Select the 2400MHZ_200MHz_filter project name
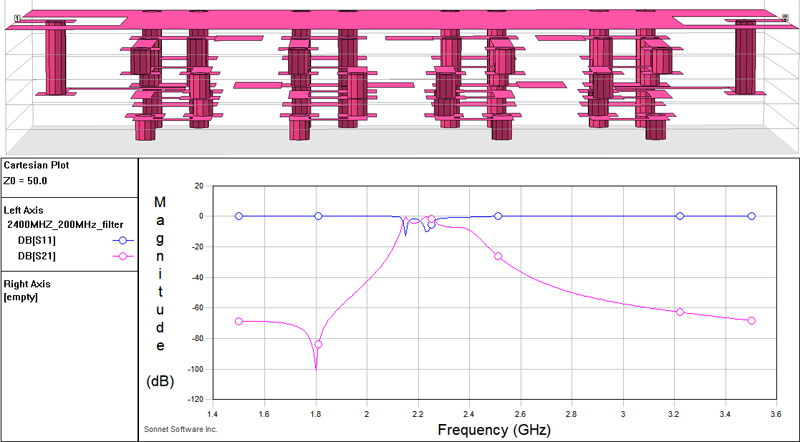The height and width of the screenshot is (442, 800). point(65,225)
